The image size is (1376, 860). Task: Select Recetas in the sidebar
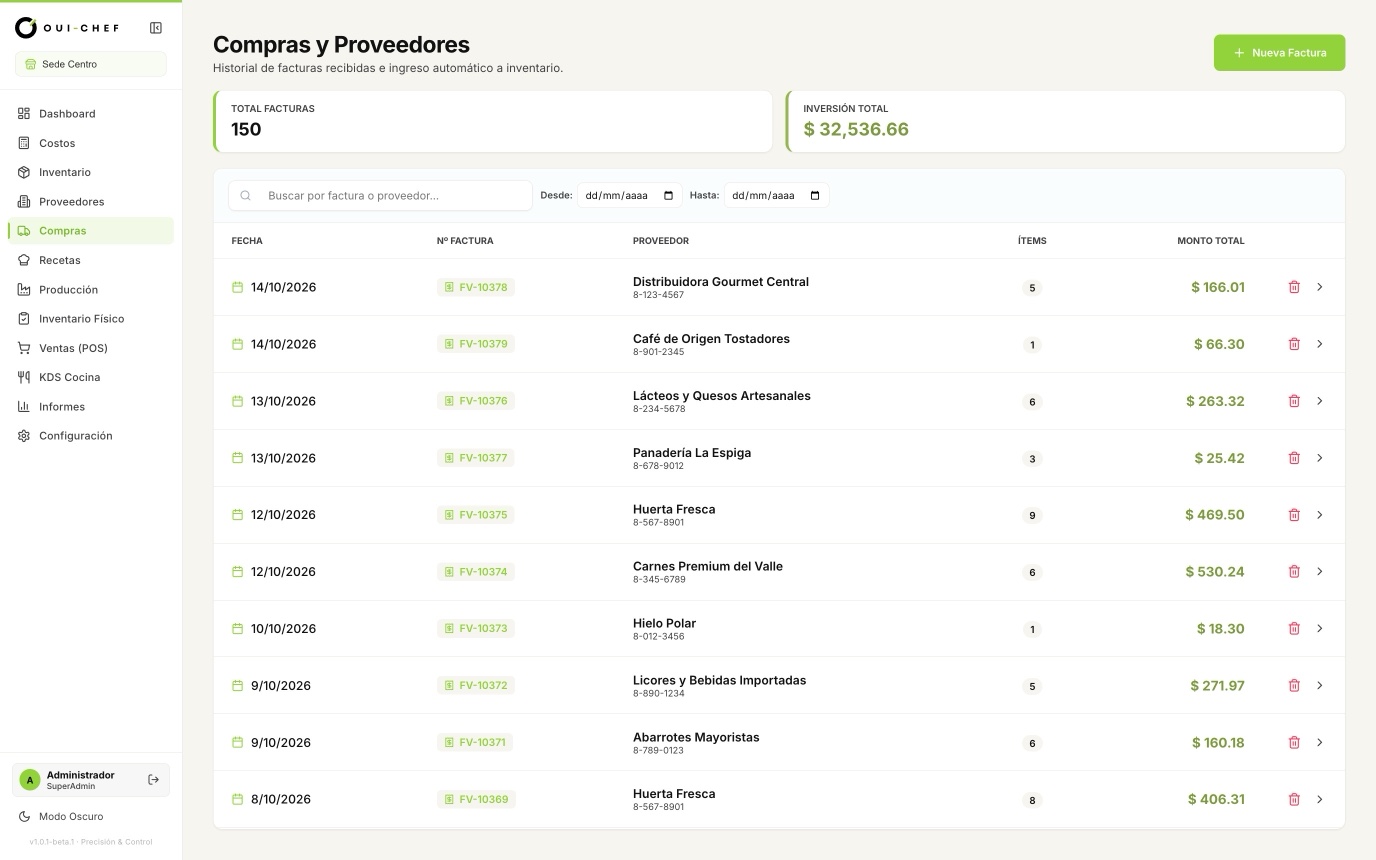point(91,260)
